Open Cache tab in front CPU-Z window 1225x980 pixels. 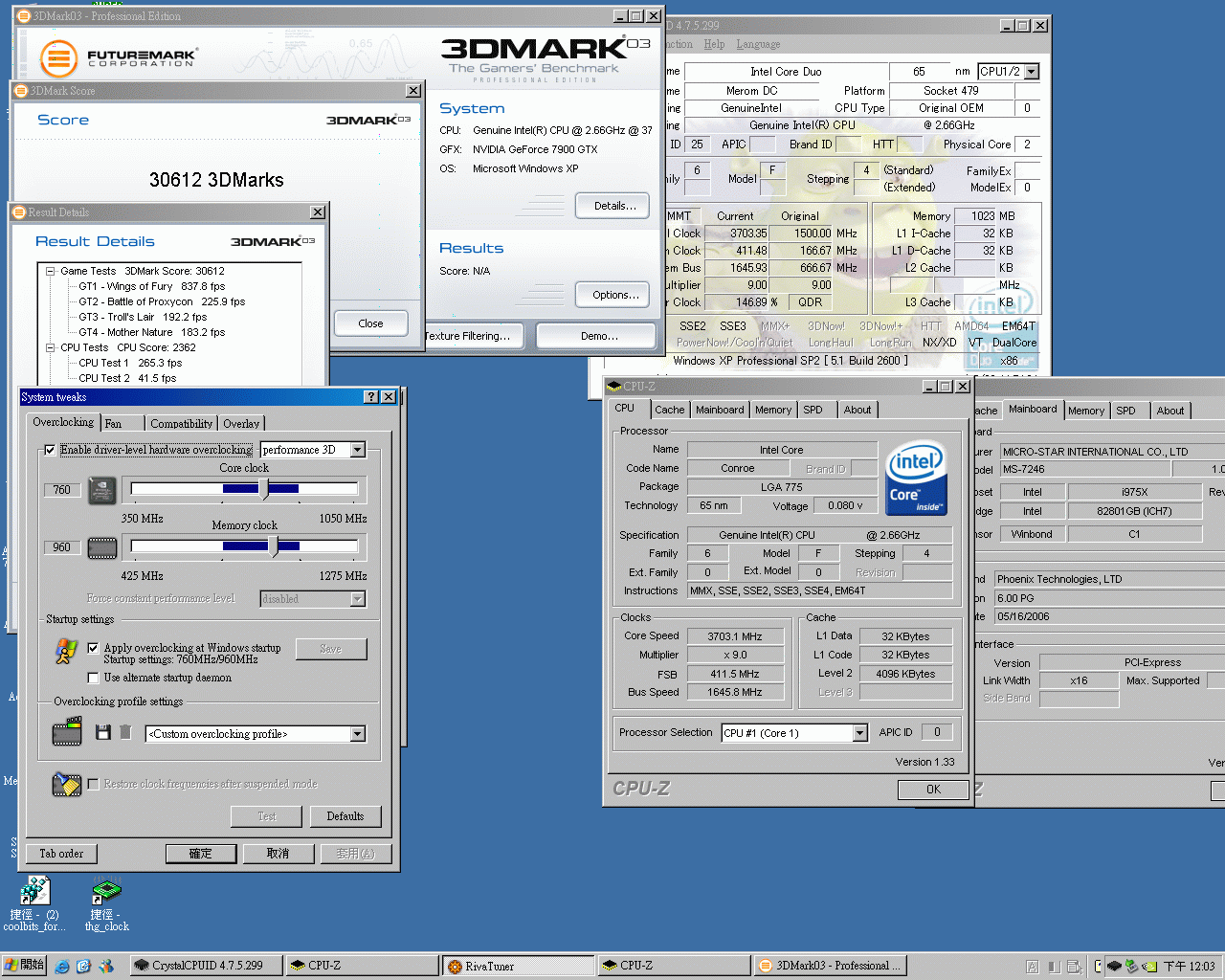tap(670, 410)
